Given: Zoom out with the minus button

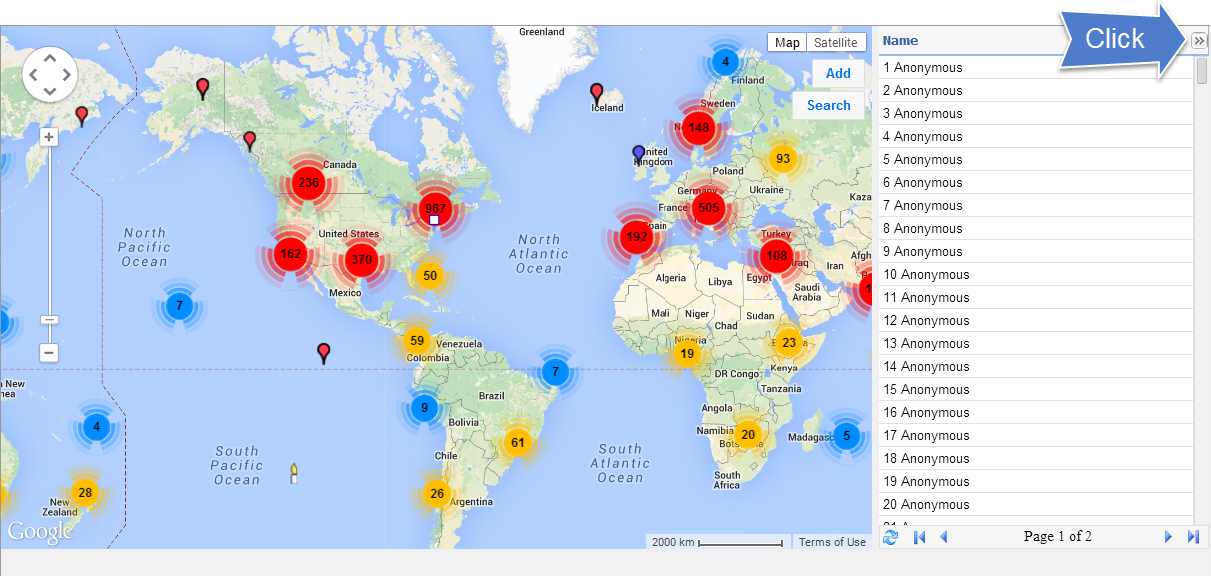Looking at the screenshot, I should (49, 353).
